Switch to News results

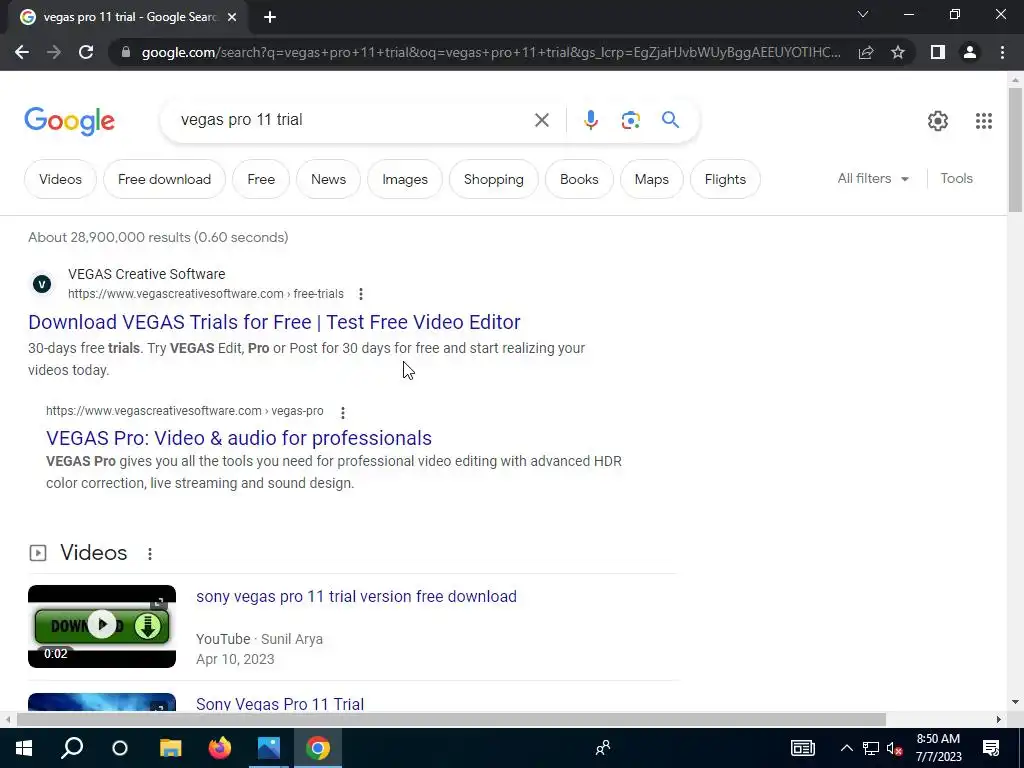point(328,179)
